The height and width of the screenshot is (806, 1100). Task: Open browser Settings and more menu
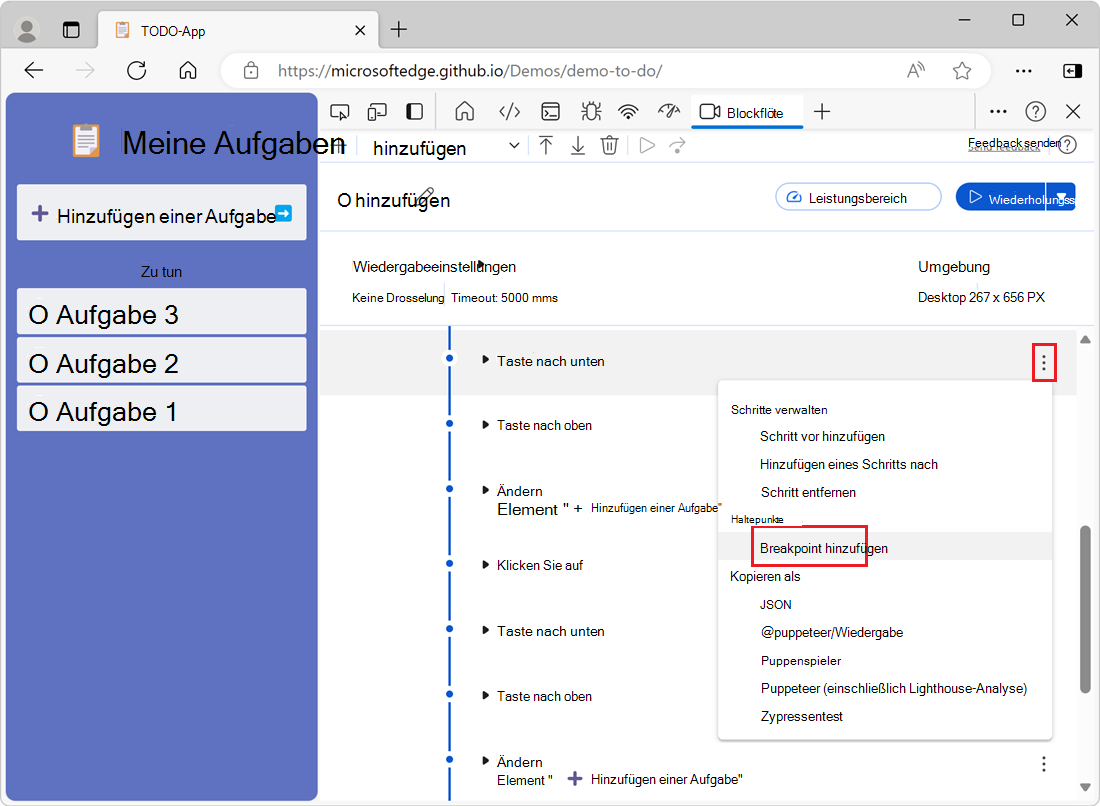pyautogui.click(x=1024, y=71)
